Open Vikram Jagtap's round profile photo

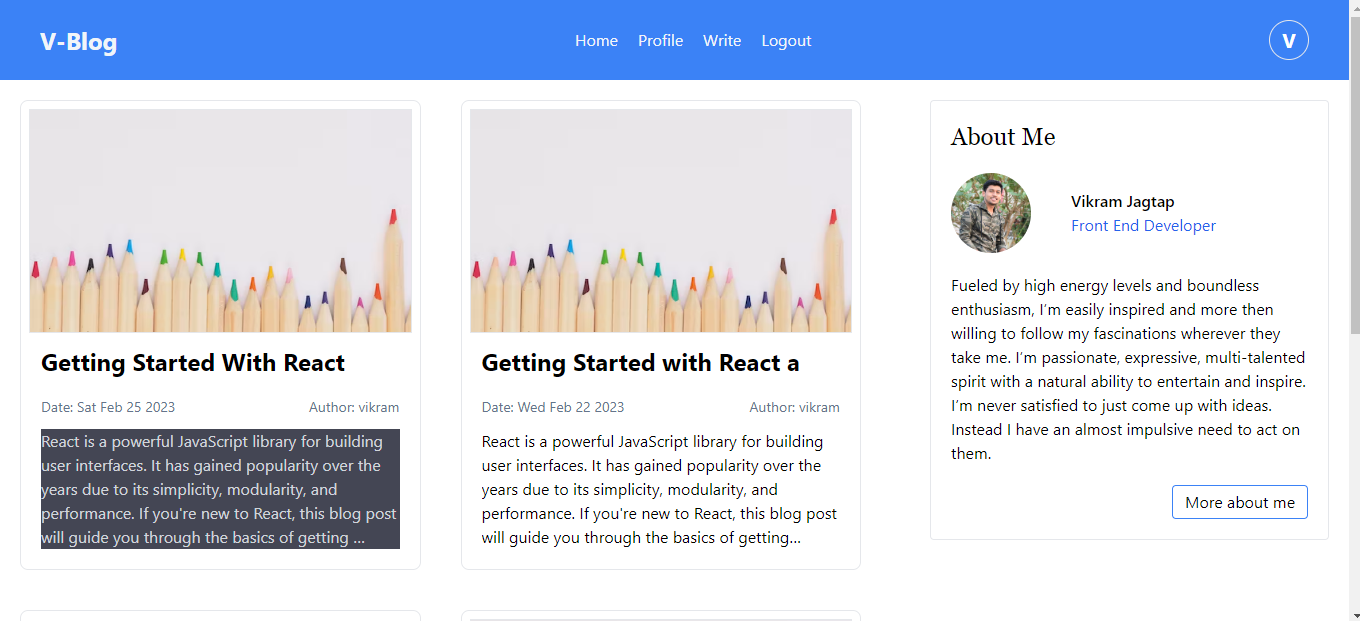point(990,213)
